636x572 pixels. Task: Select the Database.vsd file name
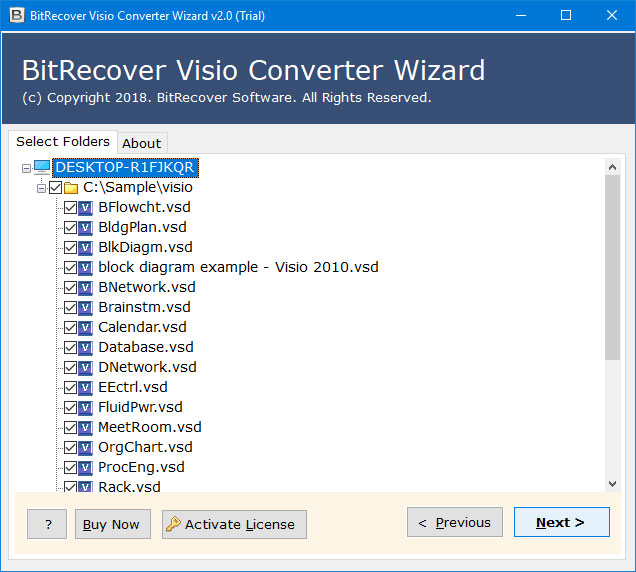point(146,347)
